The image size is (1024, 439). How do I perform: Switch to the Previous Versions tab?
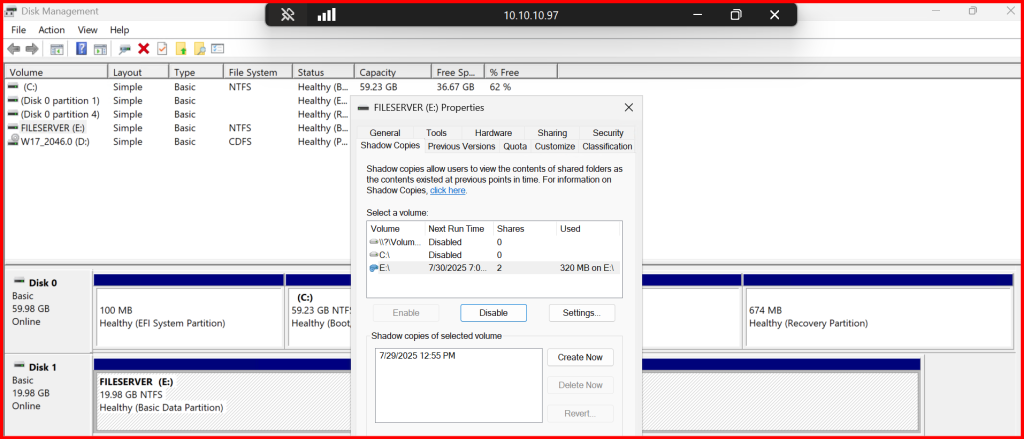[461, 146]
